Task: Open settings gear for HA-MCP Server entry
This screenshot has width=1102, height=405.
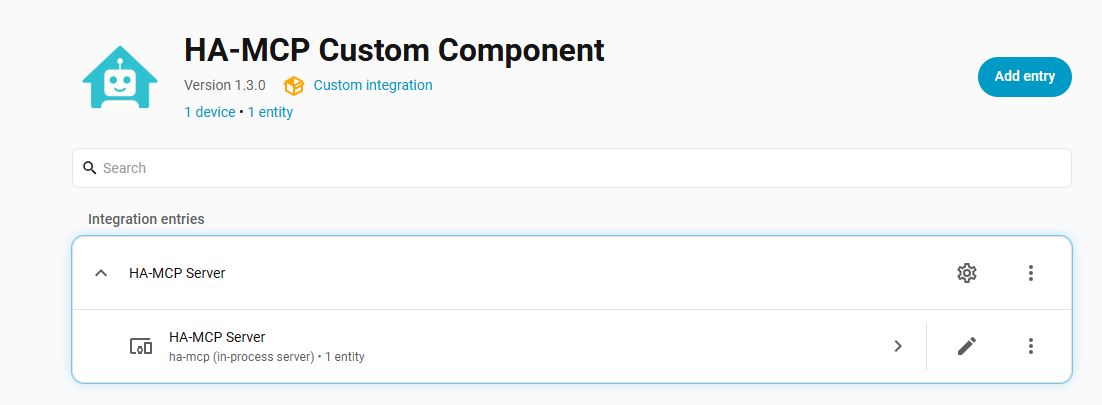Action: point(967,273)
